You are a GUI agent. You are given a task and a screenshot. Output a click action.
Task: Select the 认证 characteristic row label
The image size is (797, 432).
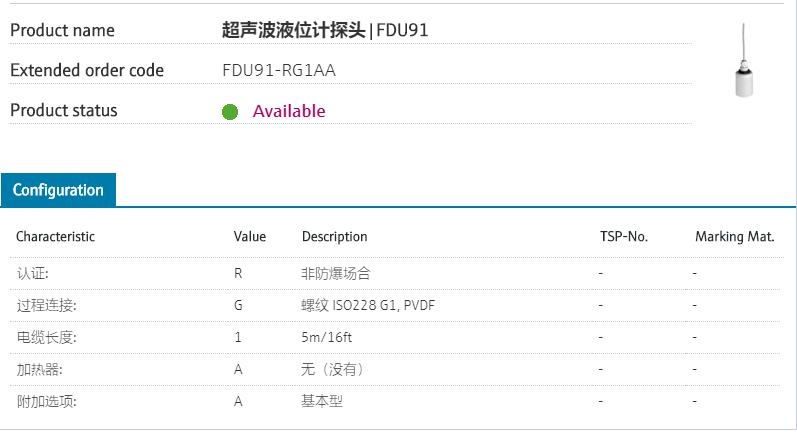pos(32,273)
